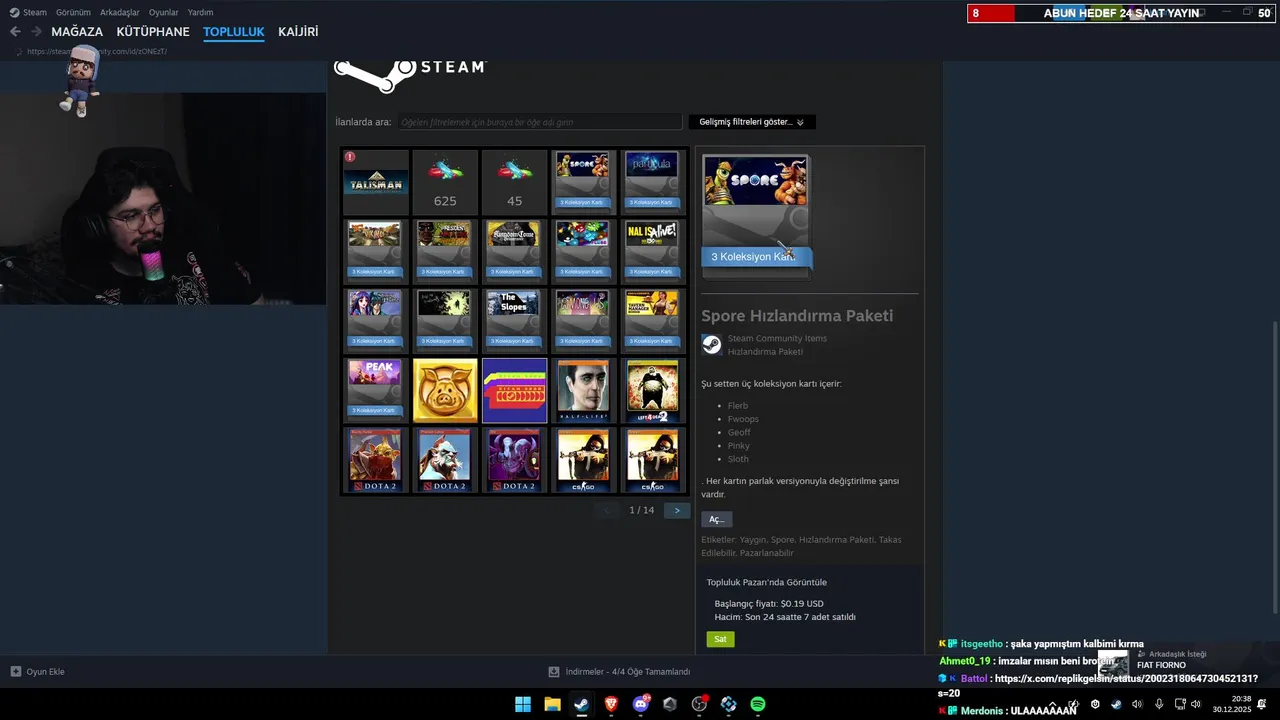The height and width of the screenshot is (720, 1280).
Task: Open Windows Start menu
Action: click(523, 704)
